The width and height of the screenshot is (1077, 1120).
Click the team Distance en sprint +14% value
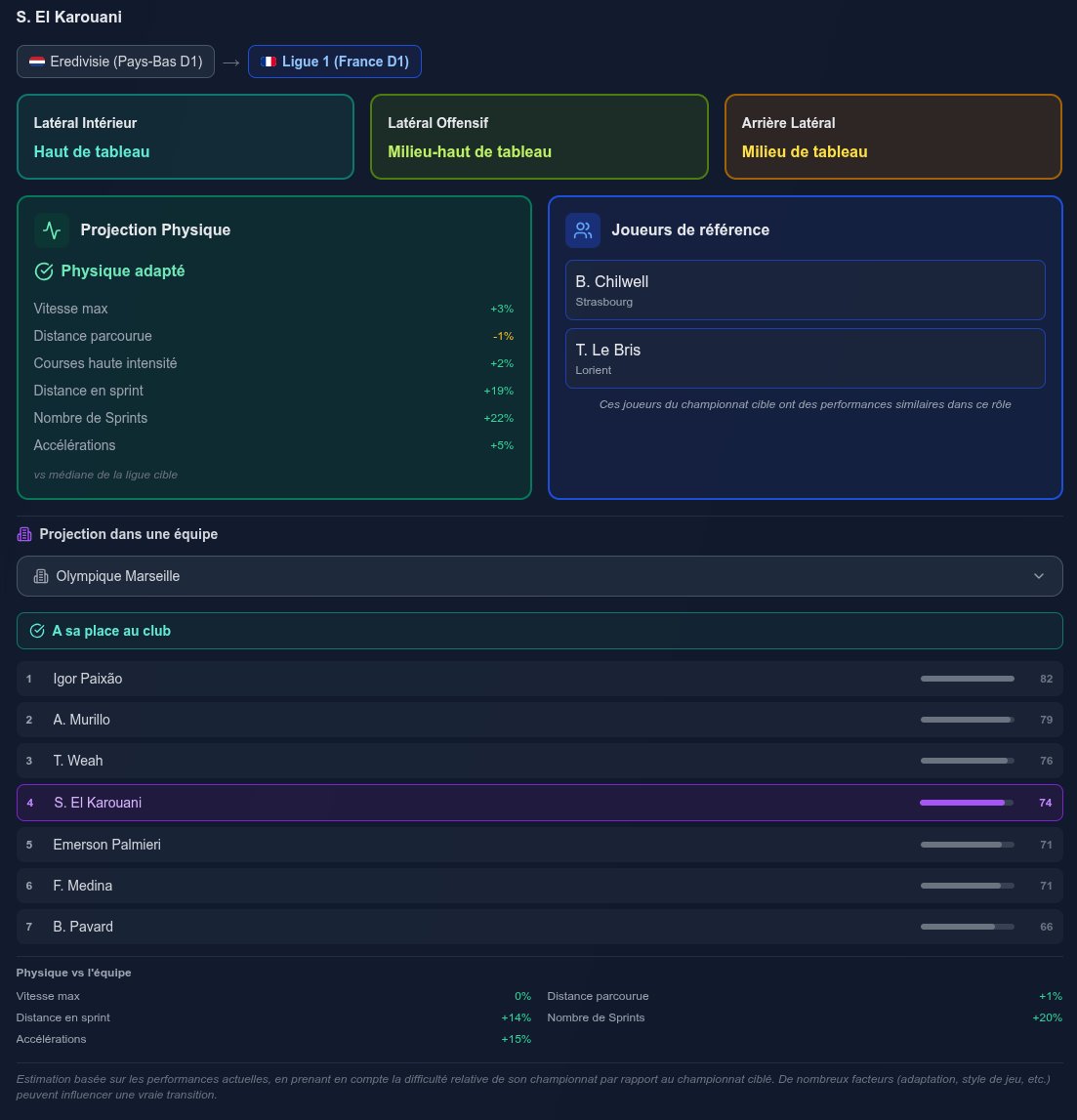pos(516,1017)
